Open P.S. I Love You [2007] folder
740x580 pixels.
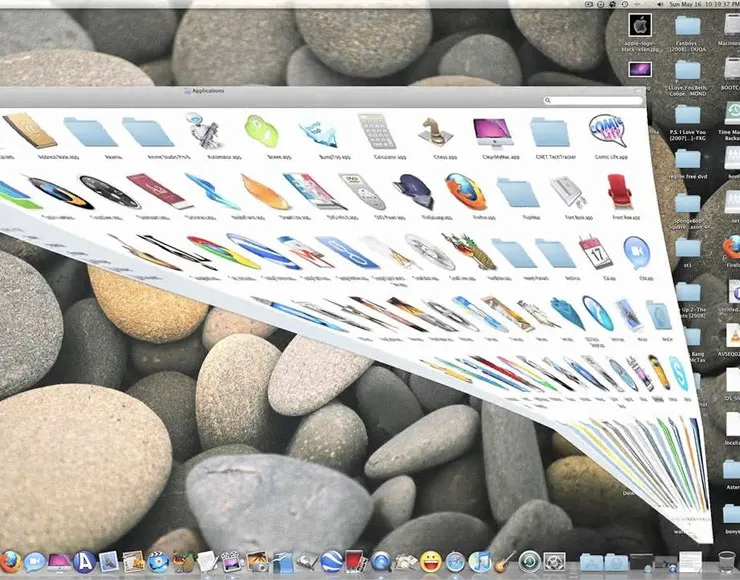coord(688,115)
